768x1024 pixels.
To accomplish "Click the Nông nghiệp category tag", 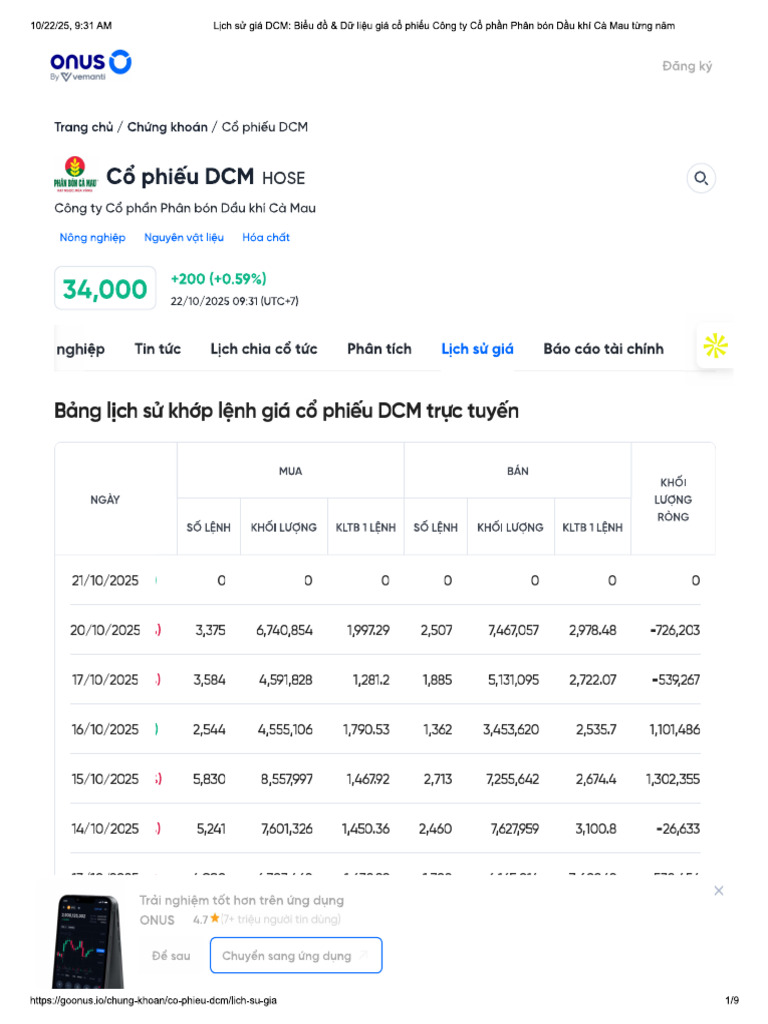I will [x=93, y=237].
